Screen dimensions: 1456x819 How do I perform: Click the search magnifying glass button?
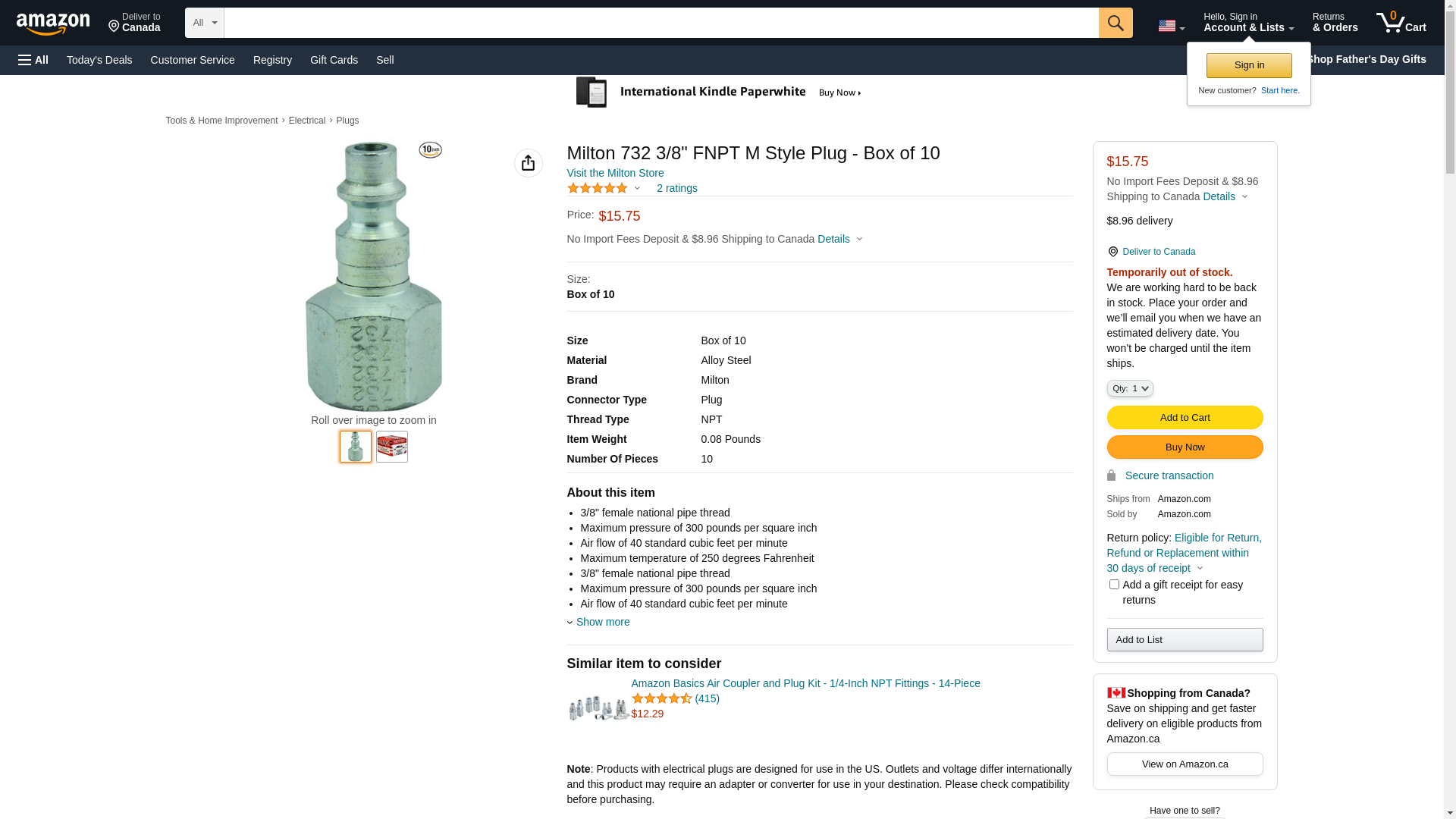click(1116, 23)
